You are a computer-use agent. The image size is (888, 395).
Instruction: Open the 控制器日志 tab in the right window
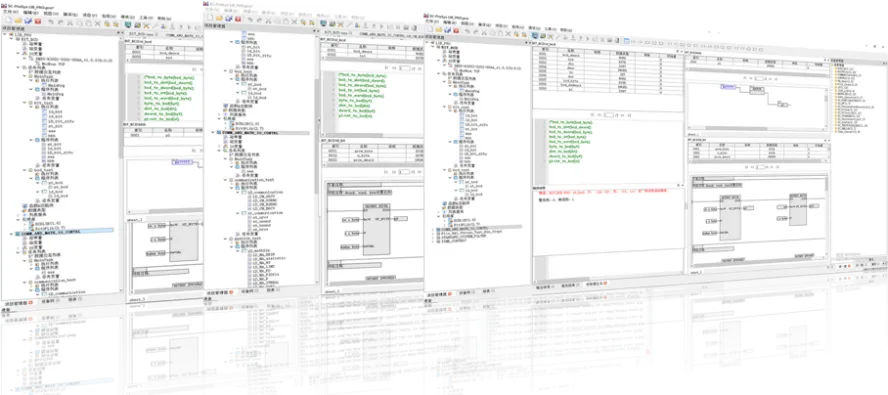pyautogui.click(x=596, y=282)
